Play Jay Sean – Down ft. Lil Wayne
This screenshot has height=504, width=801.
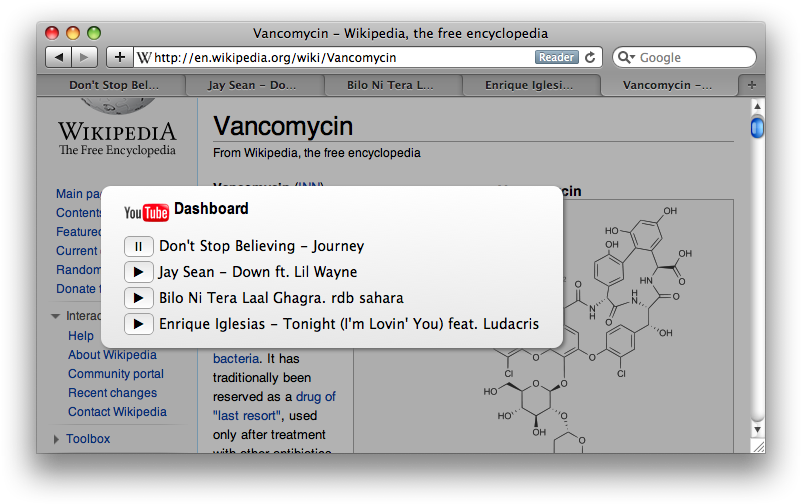(x=138, y=272)
